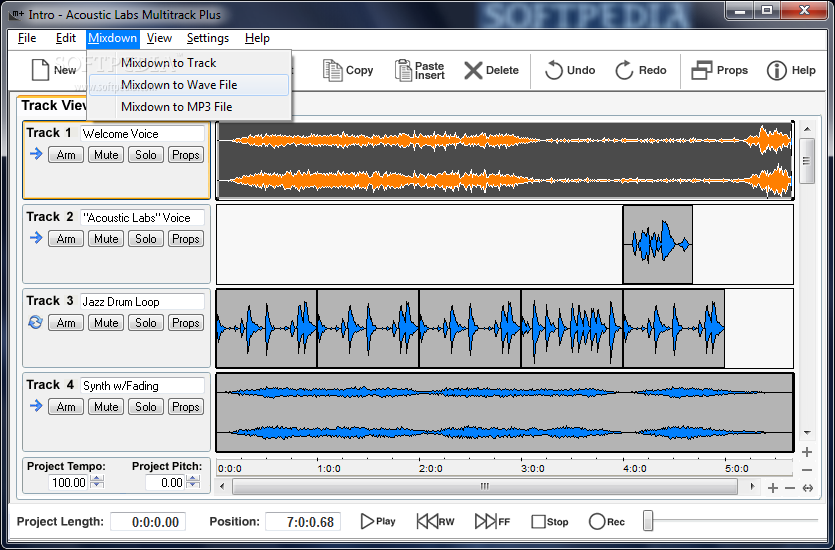835x550 pixels.
Task: Click the blue arrow icon on Track 4
Action: (x=36, y=406)
